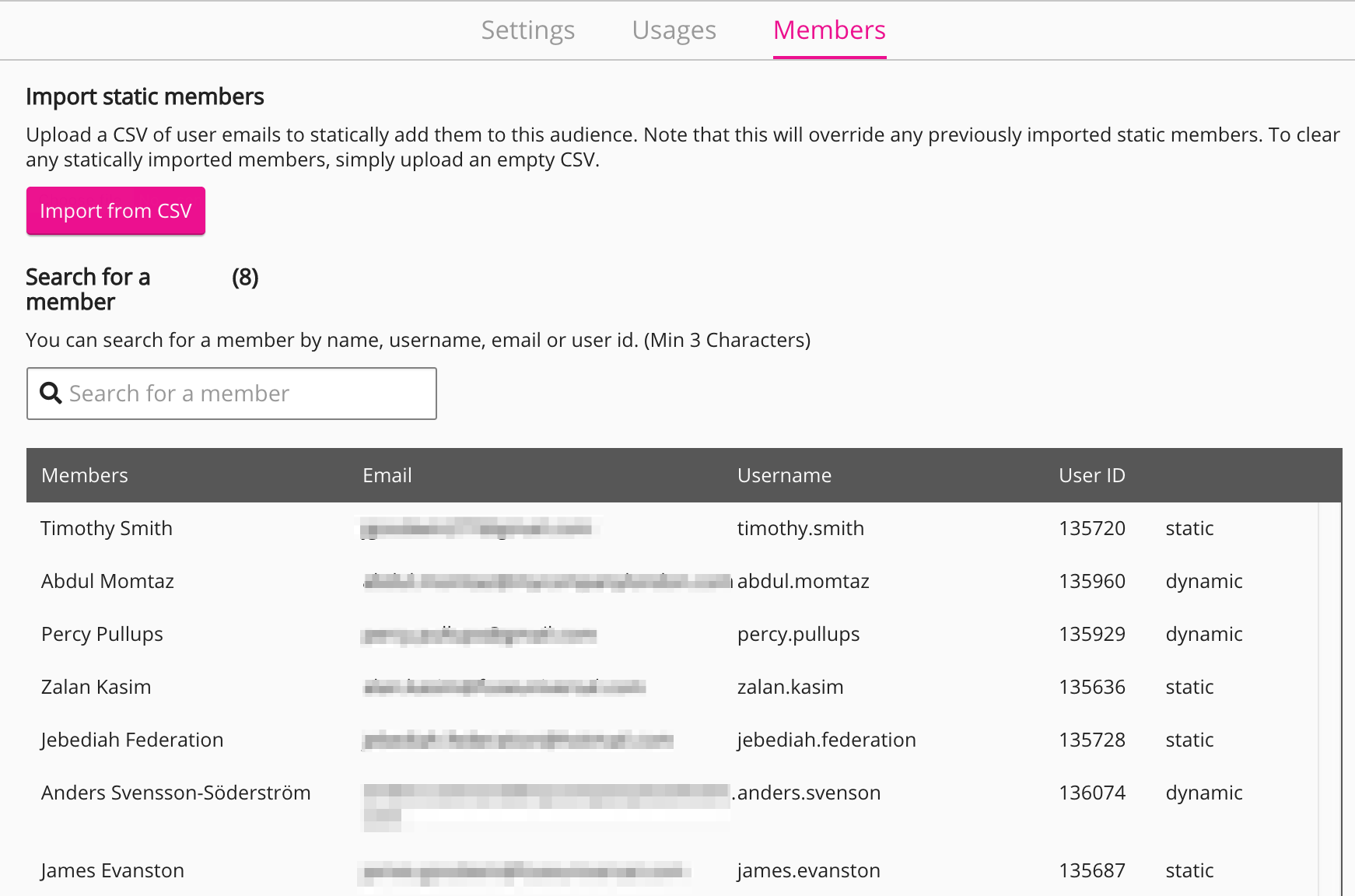Viewport: 1355px width, 896px height.
Task: Select Jebediah Federation member row
Action: (132, 740)
